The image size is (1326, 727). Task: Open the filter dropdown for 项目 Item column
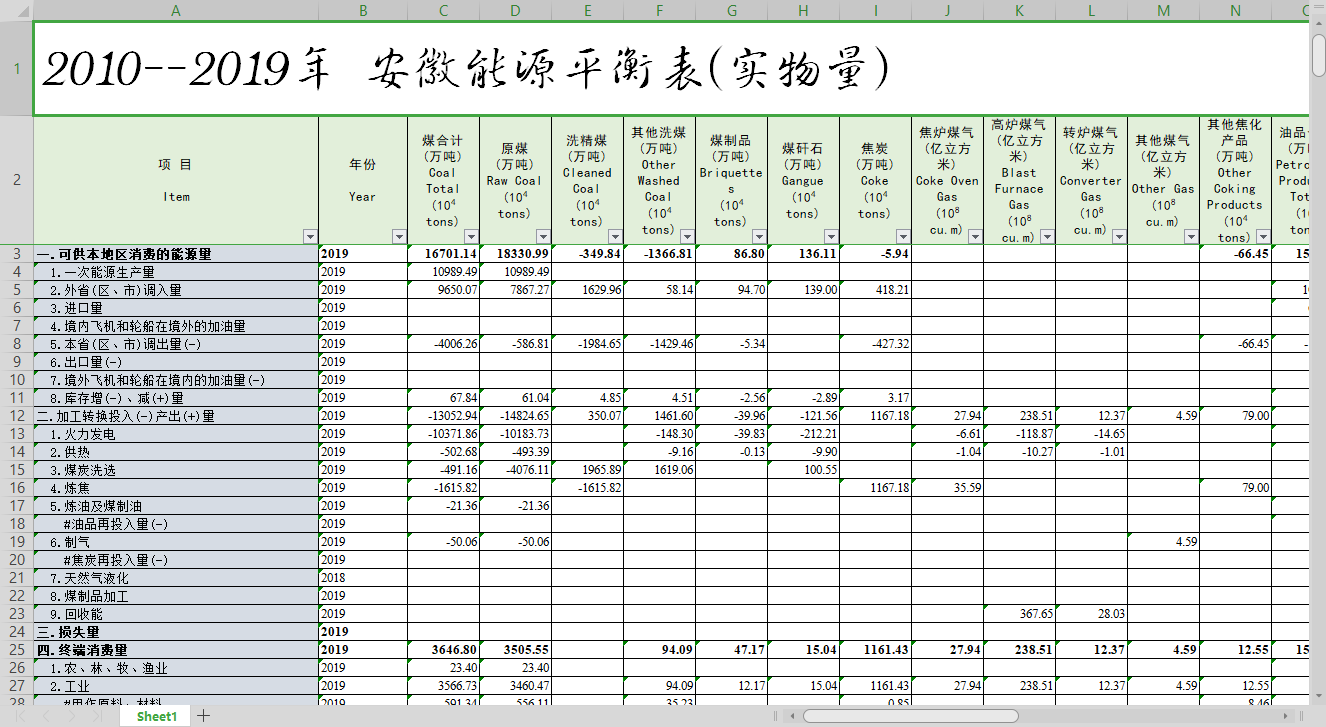(309, 237)
